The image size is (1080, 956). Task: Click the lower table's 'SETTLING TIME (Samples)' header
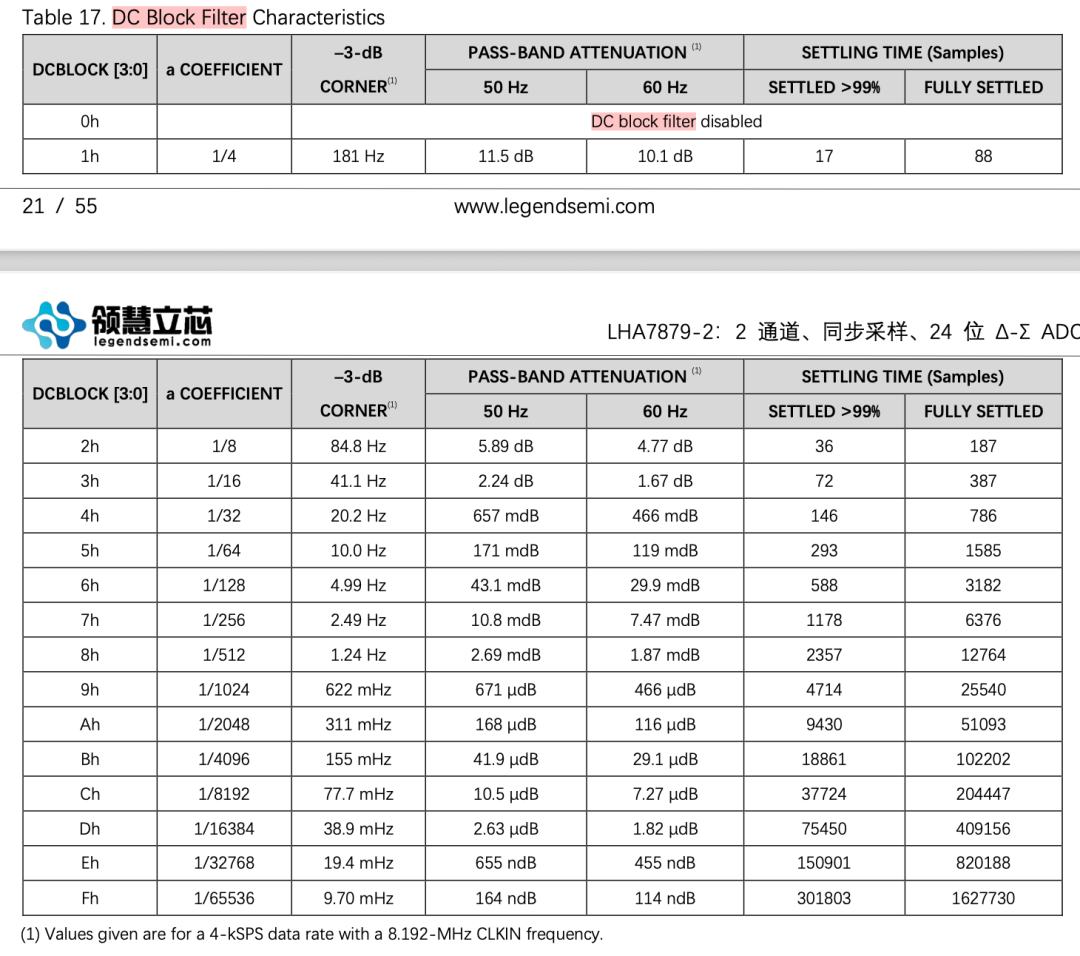[902, 377]
